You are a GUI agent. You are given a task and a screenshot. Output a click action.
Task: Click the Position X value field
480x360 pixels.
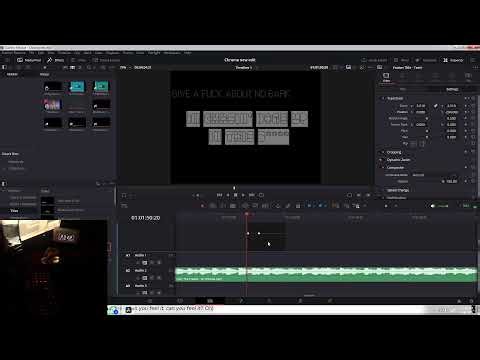(x=421, y=112)
